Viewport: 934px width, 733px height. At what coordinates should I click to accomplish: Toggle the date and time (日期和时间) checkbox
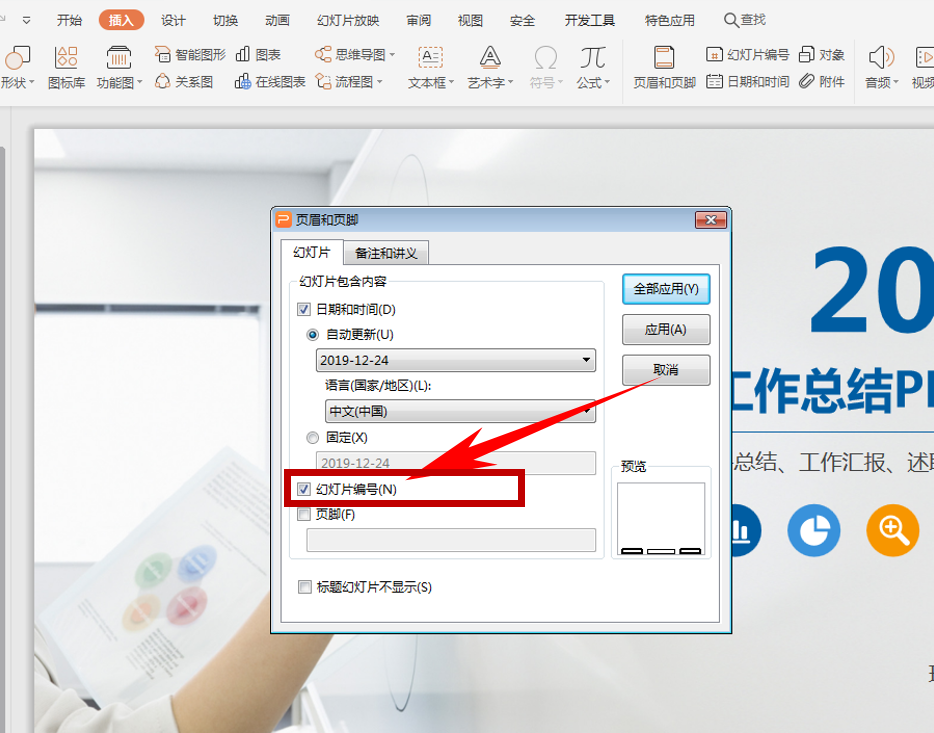coord(304,310)
